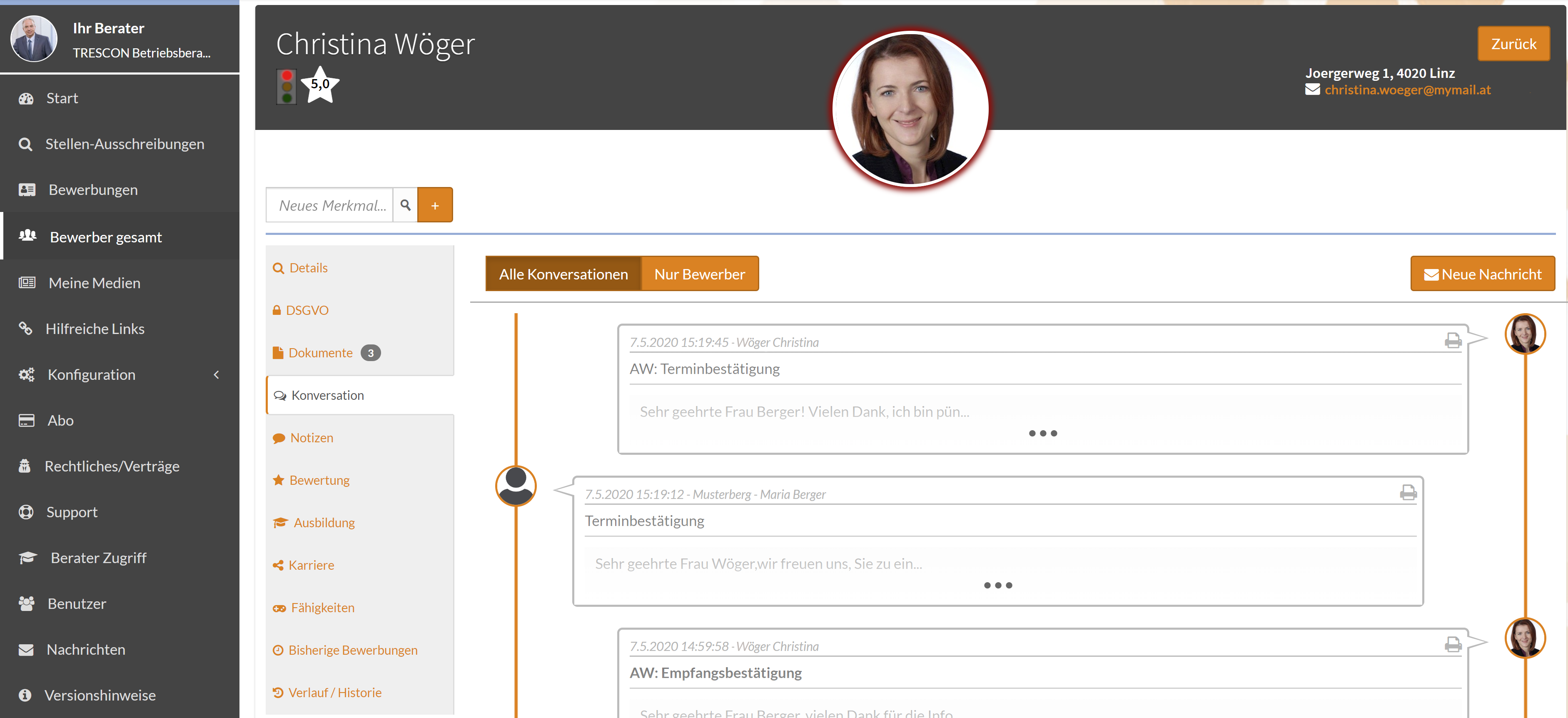1568x718 pixels.
Task: Print the AW: Empfangsbestätigung message
Action: click(1453, 645)
